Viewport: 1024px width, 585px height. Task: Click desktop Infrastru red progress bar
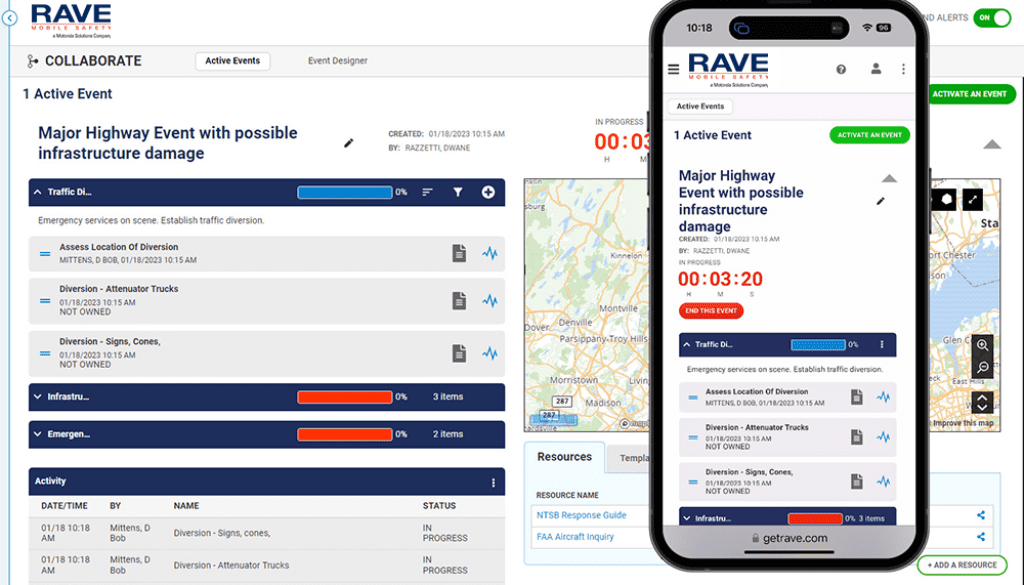(x=345, y=396)
